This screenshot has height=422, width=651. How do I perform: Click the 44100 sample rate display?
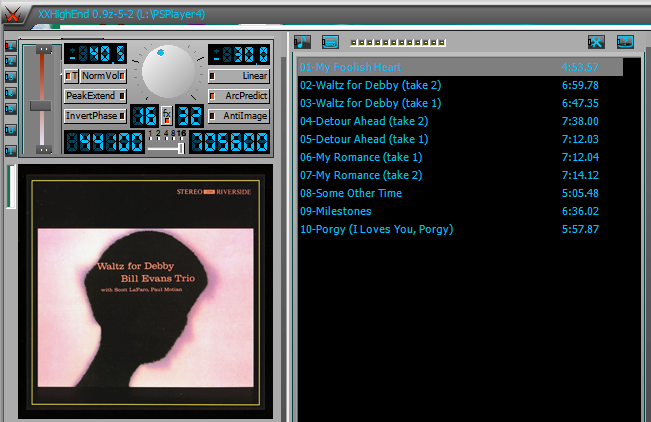coord(104,142)
